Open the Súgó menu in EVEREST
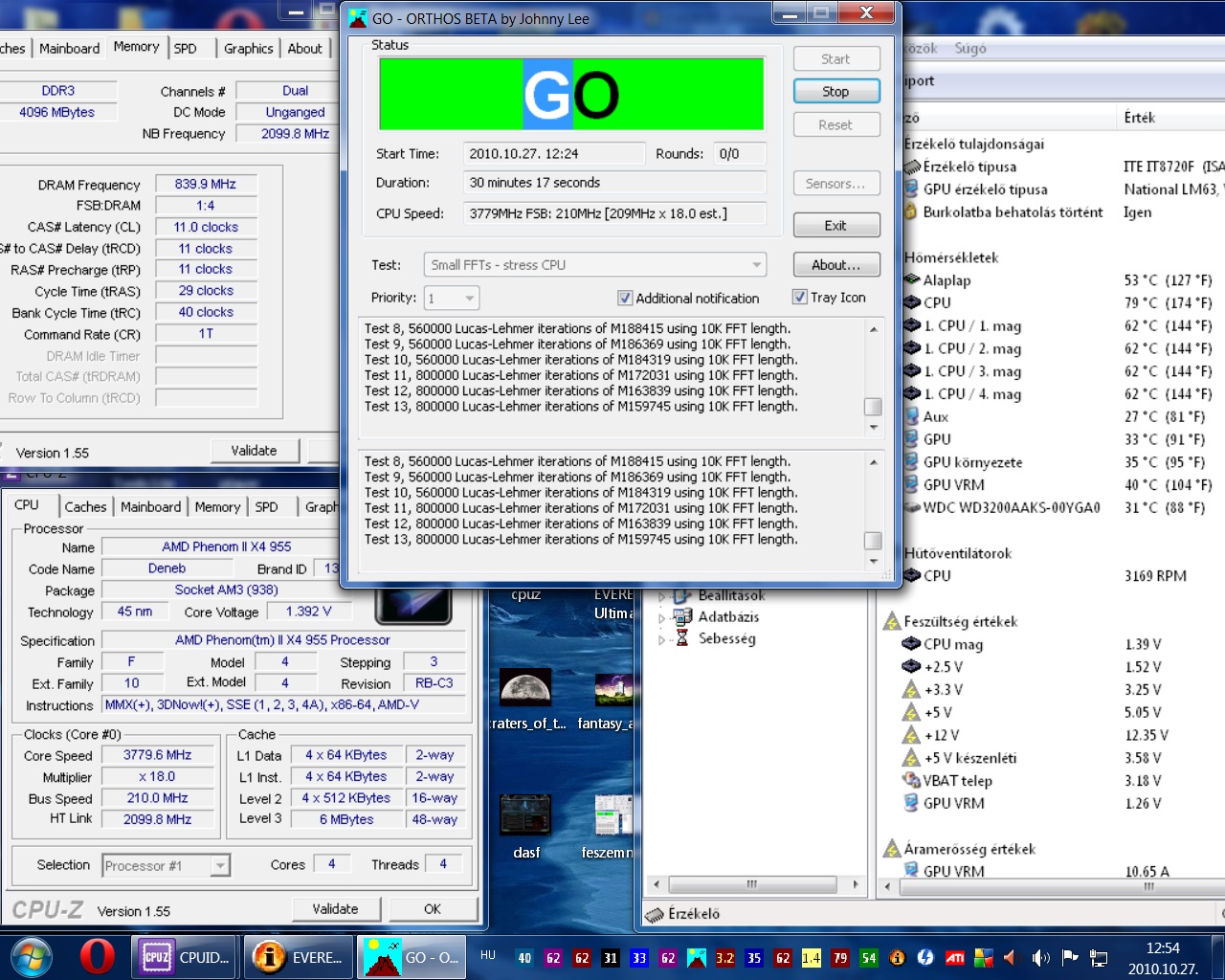The image size is (1225, 980). click(969, 48)
